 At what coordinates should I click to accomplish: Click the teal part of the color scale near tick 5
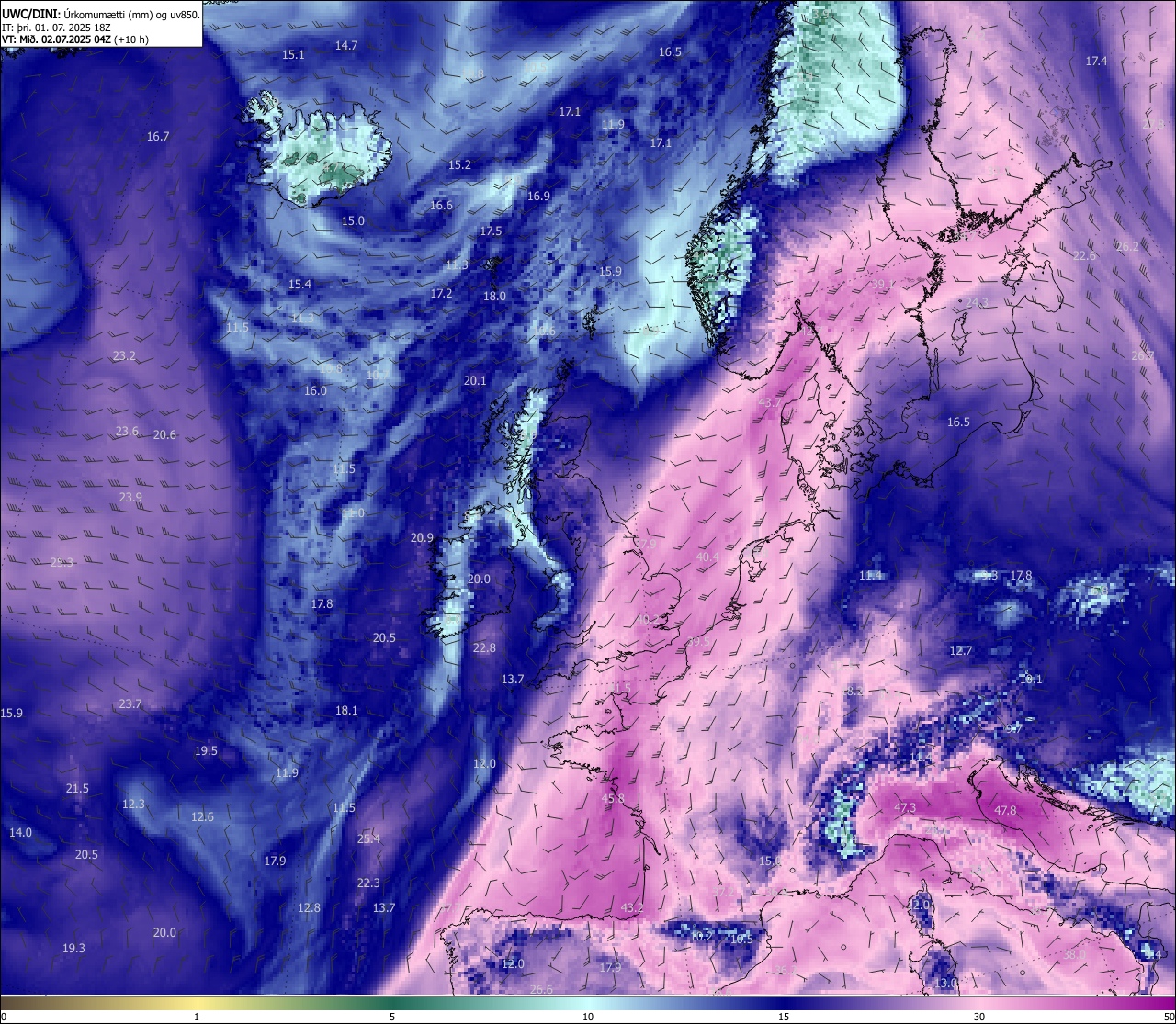pos(392,1003)
